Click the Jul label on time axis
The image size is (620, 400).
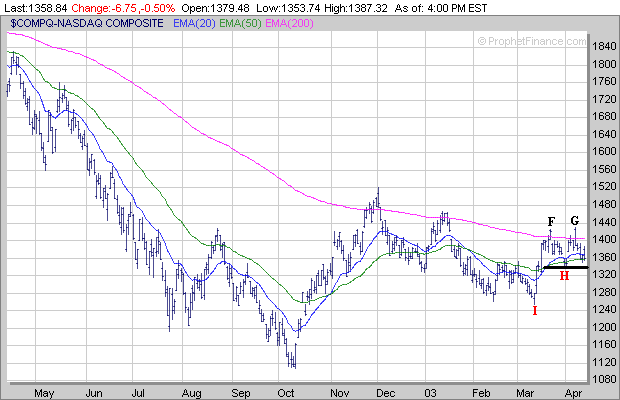138,393
